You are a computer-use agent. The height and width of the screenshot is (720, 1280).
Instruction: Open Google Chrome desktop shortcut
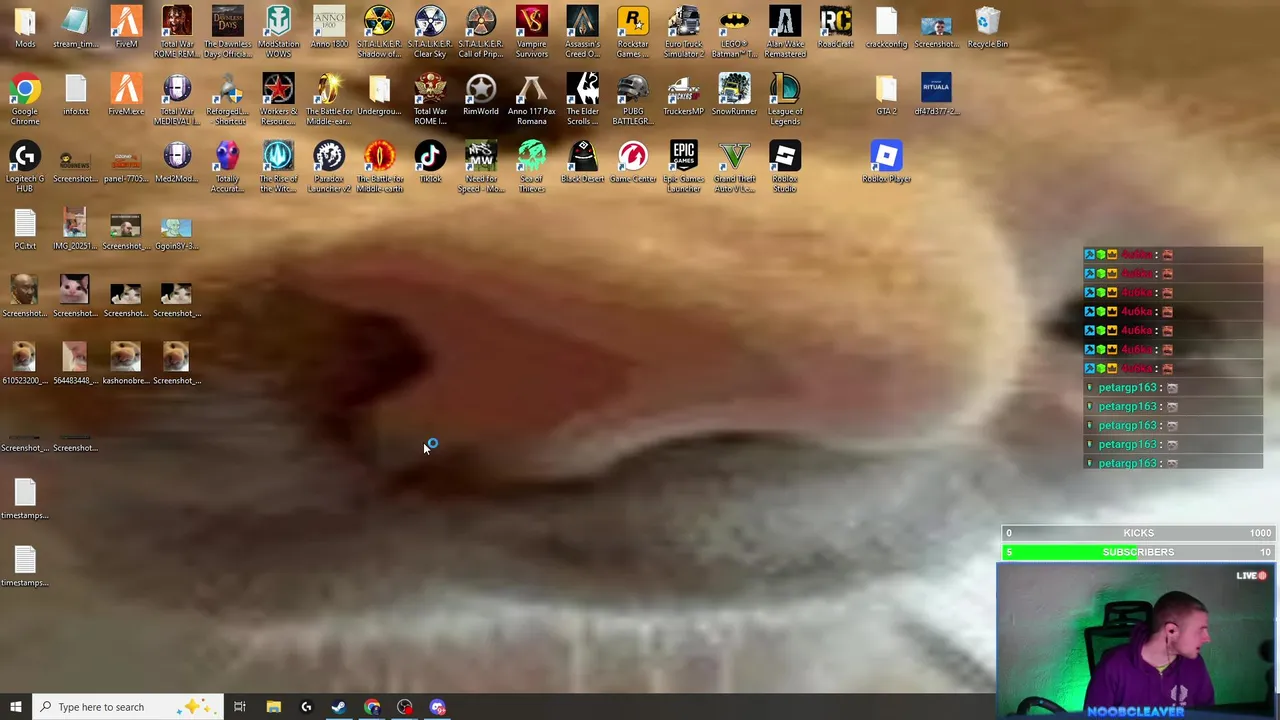pos(25,100)
